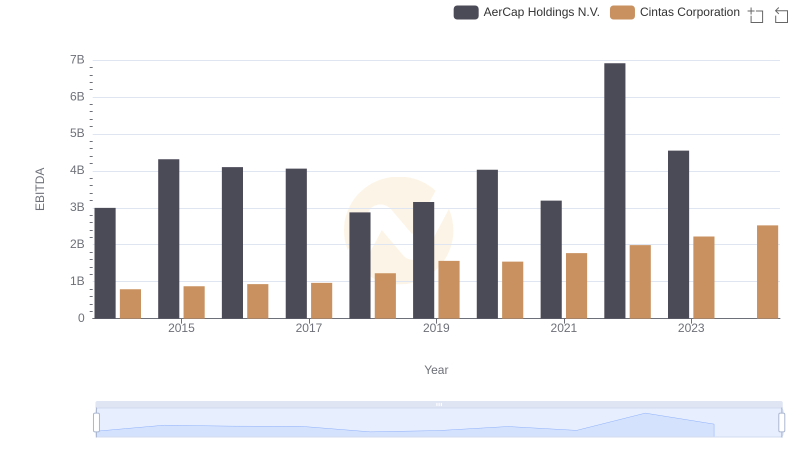
Task: Click the Cintas bar for 2021
Action: pyautogui.click(x=577, y=286)
